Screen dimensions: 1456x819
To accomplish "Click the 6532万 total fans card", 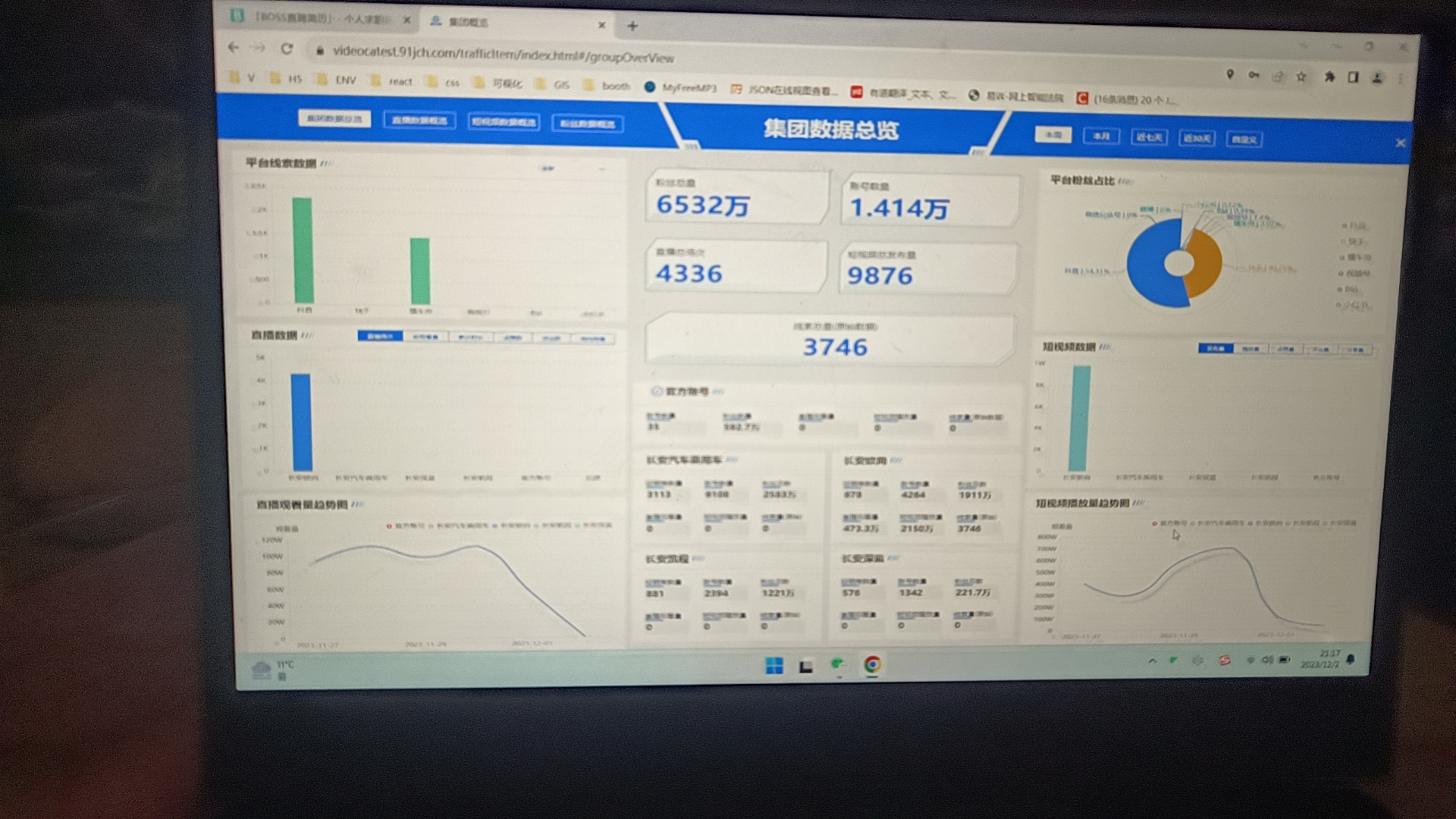I will click(737, 196).
